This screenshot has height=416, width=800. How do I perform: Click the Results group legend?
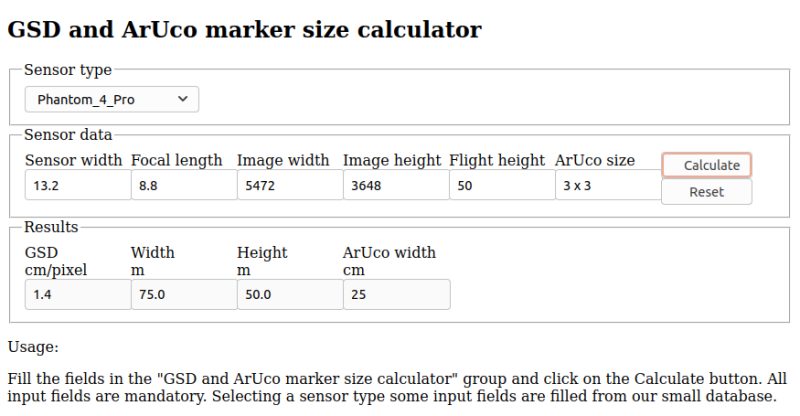click(x=51, y=227)
